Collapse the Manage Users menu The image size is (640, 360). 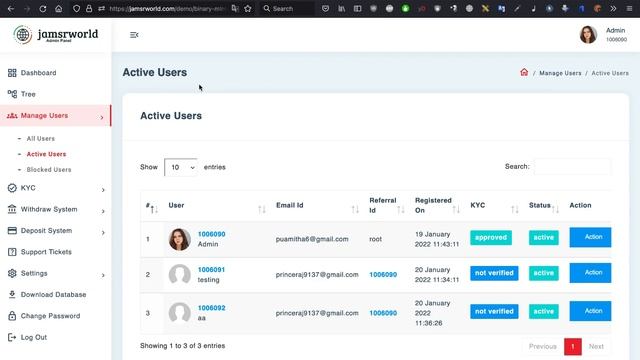pos(56,116)
